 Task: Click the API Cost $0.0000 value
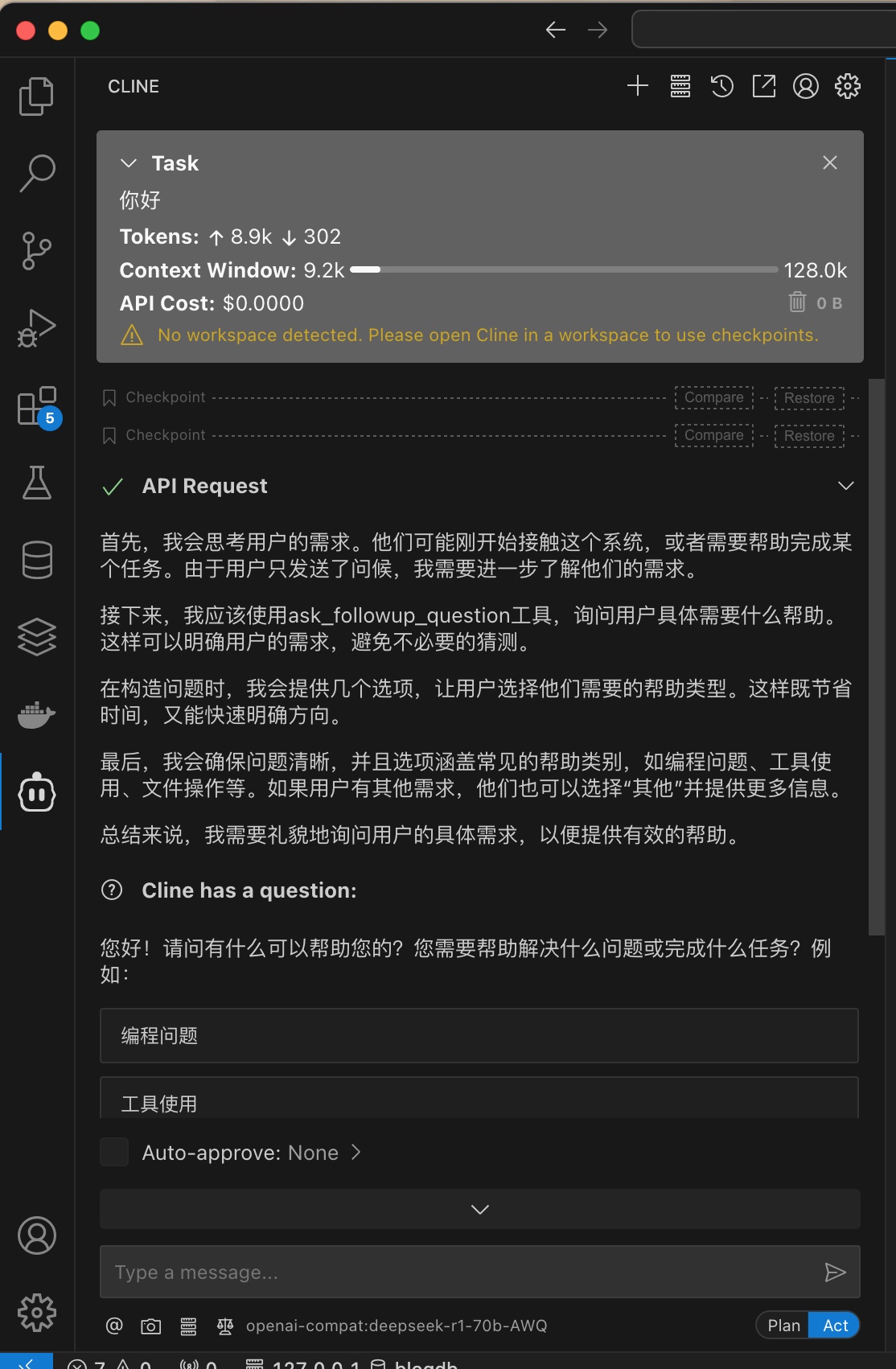click(x=263, y=303)
